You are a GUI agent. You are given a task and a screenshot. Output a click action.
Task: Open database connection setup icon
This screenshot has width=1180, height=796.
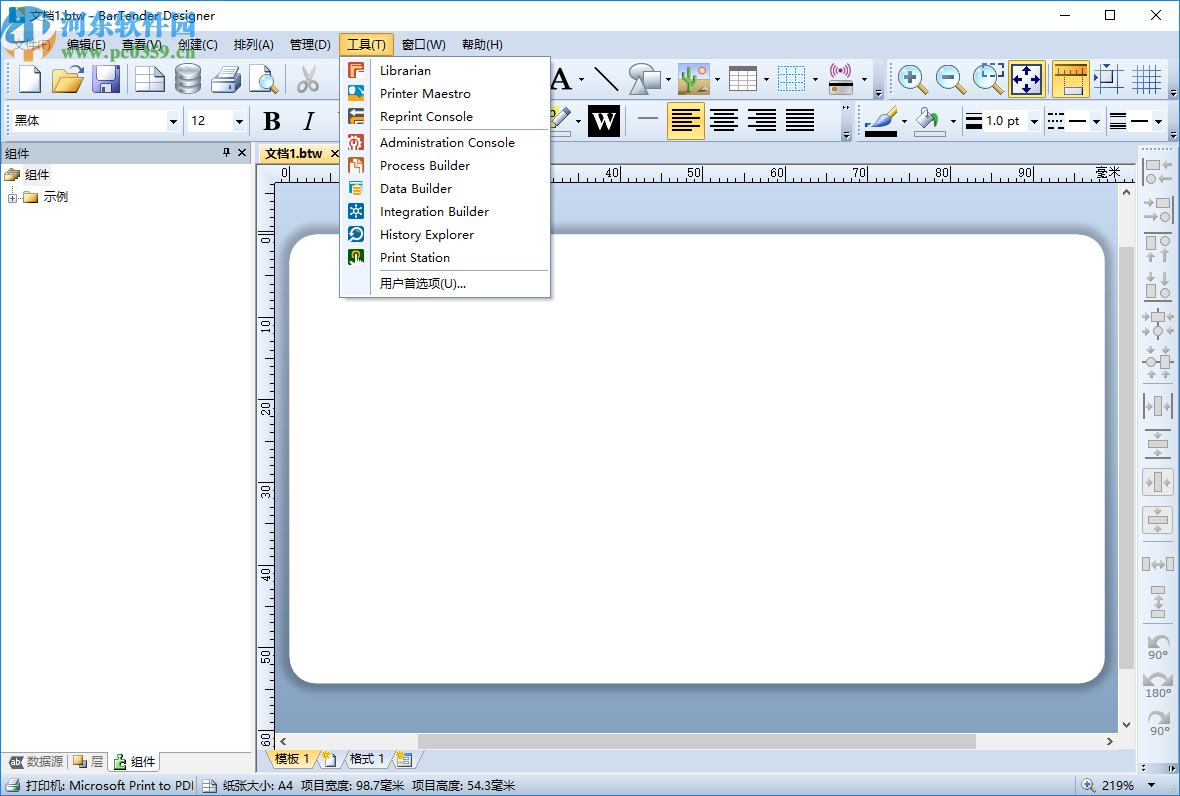tap(188, 79)
